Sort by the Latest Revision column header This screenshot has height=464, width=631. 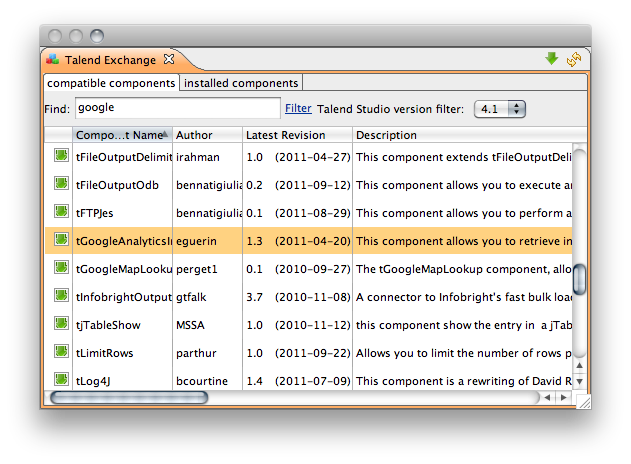click(297, 135)
